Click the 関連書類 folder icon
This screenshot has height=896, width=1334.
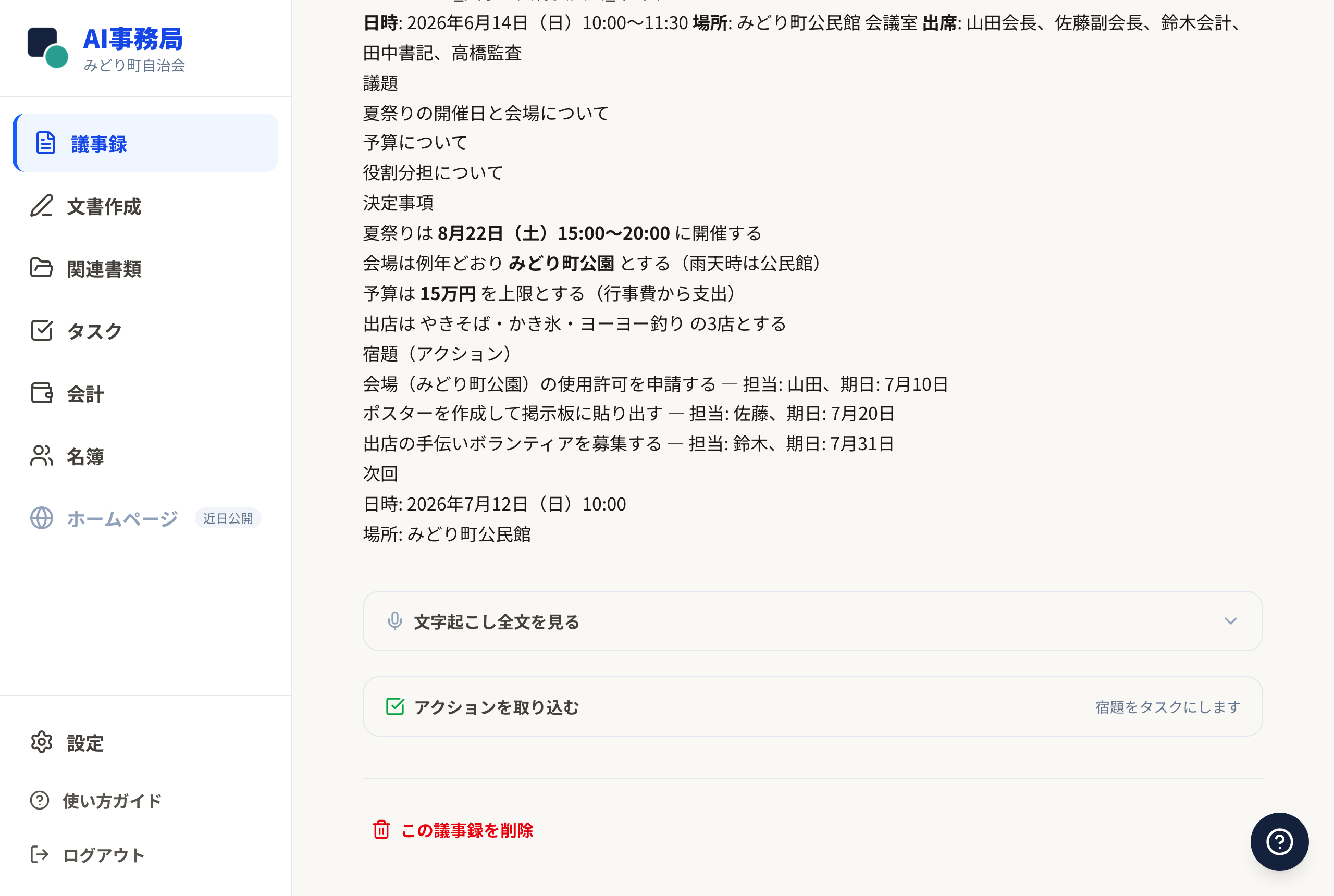click(42, 268)
